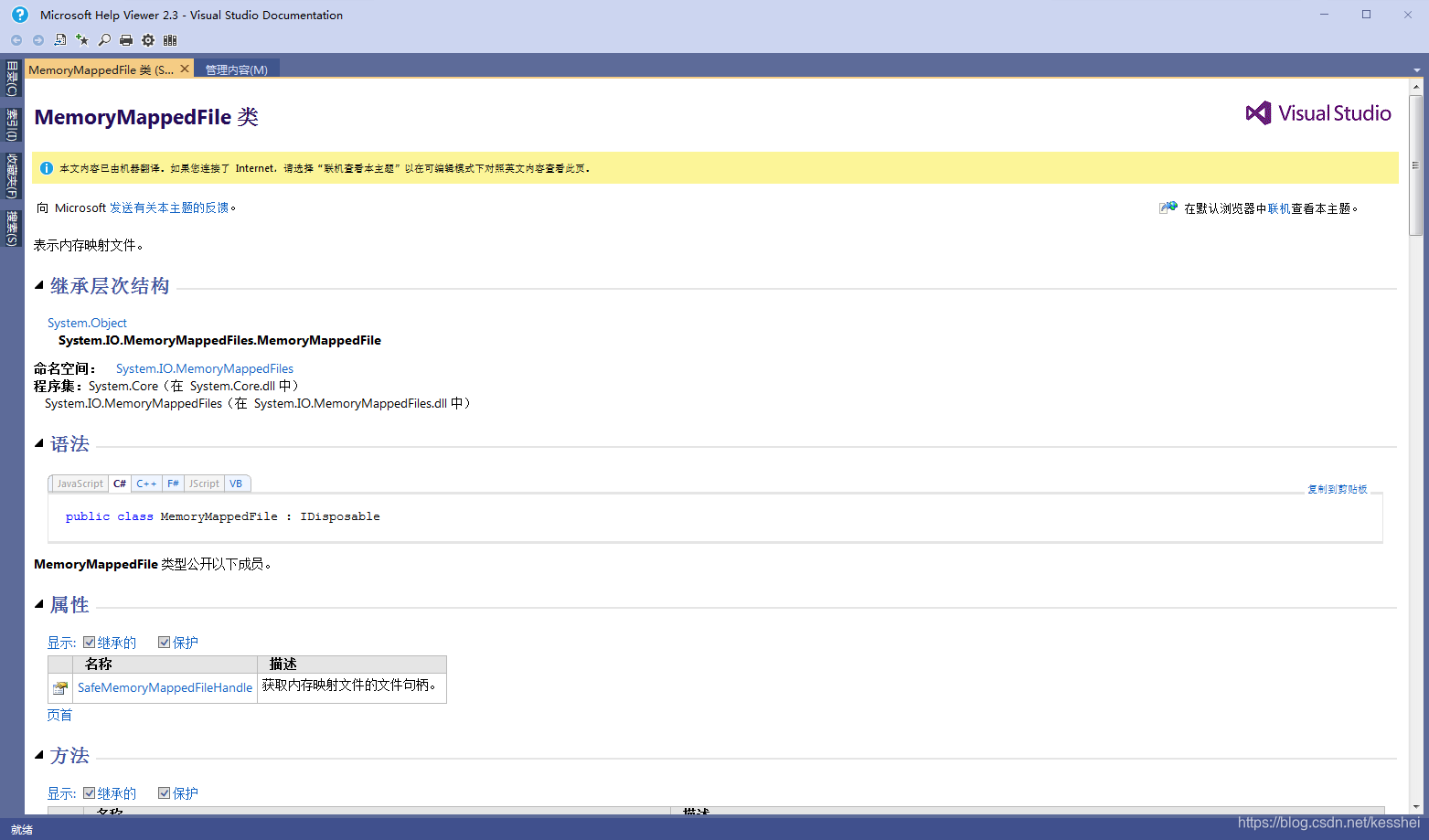Collapse the 方法 section

pyautogui.click(x=39, y=755)
